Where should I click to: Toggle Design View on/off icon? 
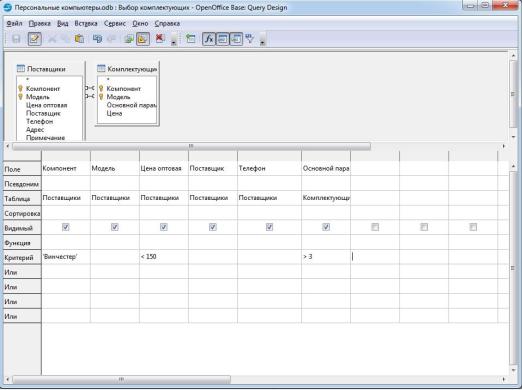[x=143, y=39]
